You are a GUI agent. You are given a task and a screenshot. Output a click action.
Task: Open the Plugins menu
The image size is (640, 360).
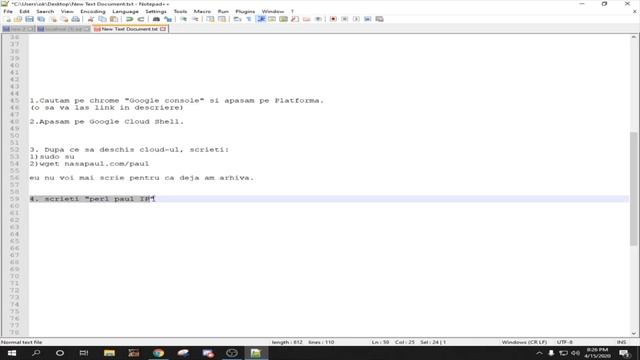point(245,11)
